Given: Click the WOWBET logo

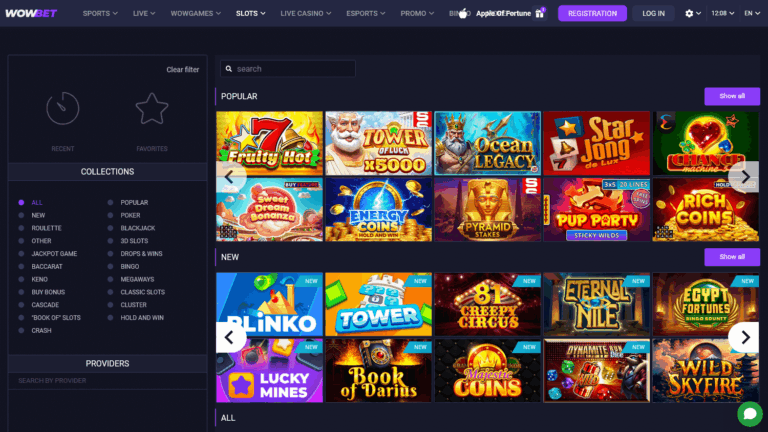Looking at the screenshot, I should (x=31, y=13).
